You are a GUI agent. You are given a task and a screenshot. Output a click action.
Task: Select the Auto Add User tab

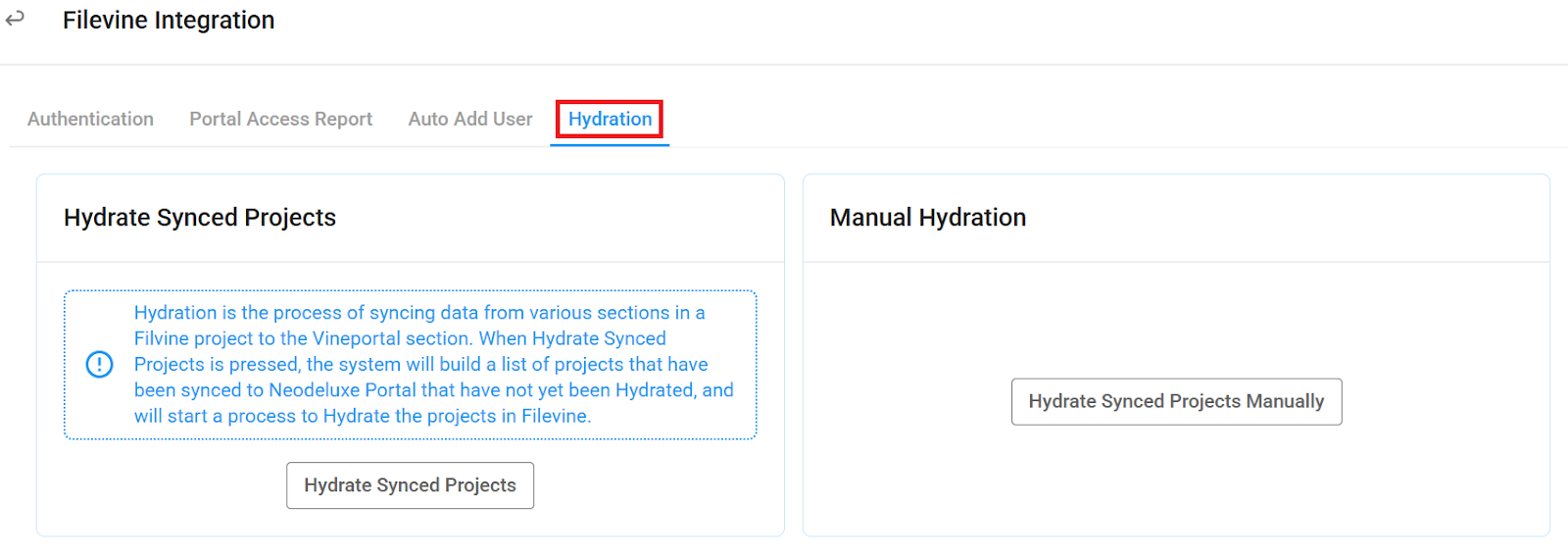coord(470,119)
